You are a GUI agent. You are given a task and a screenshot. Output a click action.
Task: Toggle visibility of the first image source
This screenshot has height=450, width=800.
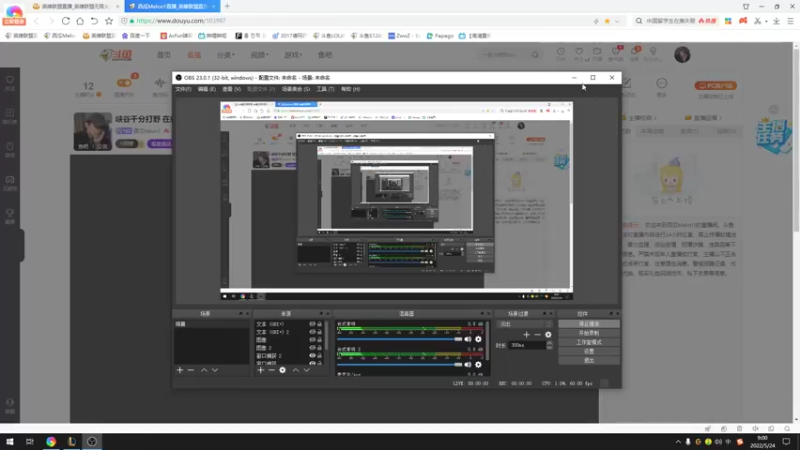click(312, 339)
